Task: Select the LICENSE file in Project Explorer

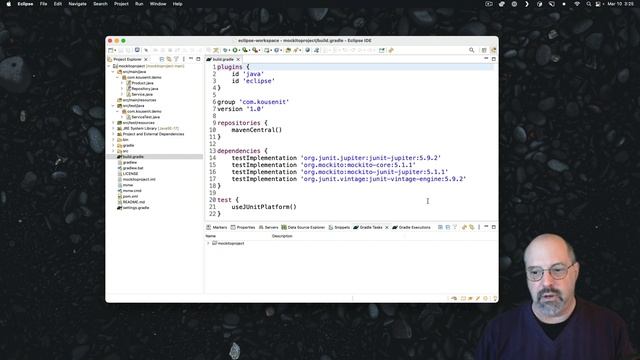Action: 130,174
